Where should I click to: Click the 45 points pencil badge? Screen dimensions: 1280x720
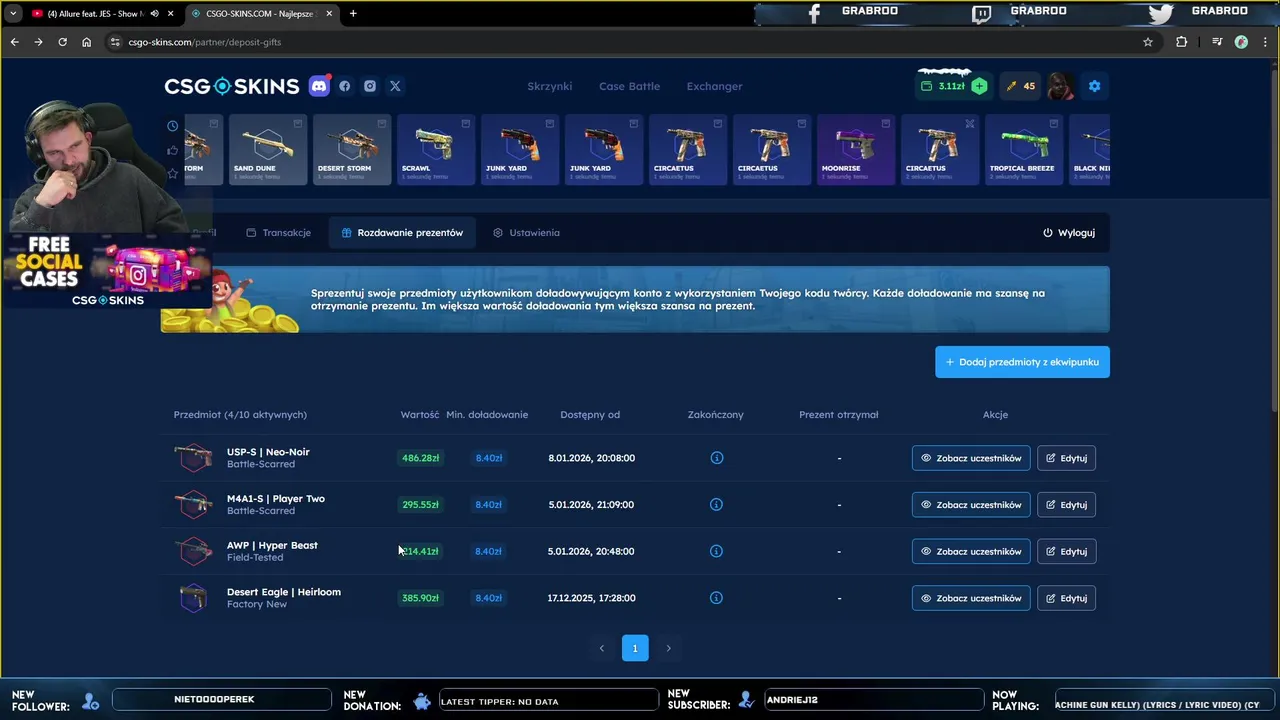tap(1020, 86)
